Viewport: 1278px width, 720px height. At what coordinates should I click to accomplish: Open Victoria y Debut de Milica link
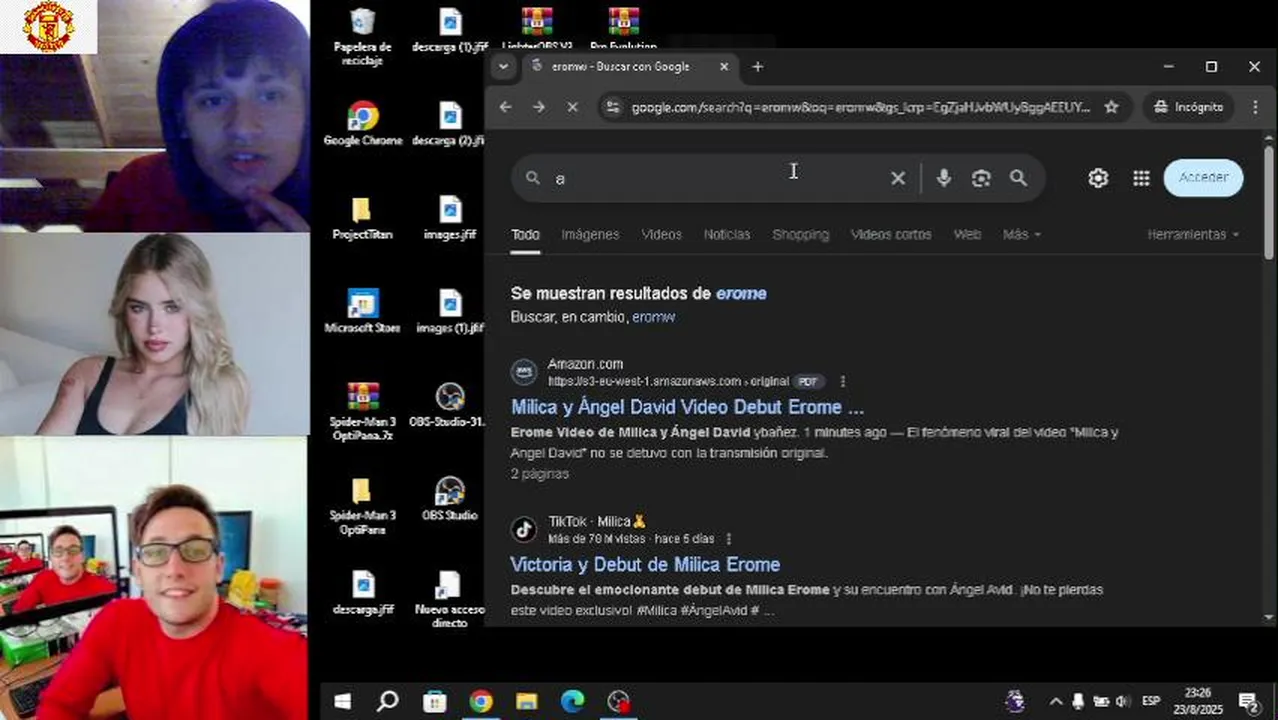[x=645, y=564]
